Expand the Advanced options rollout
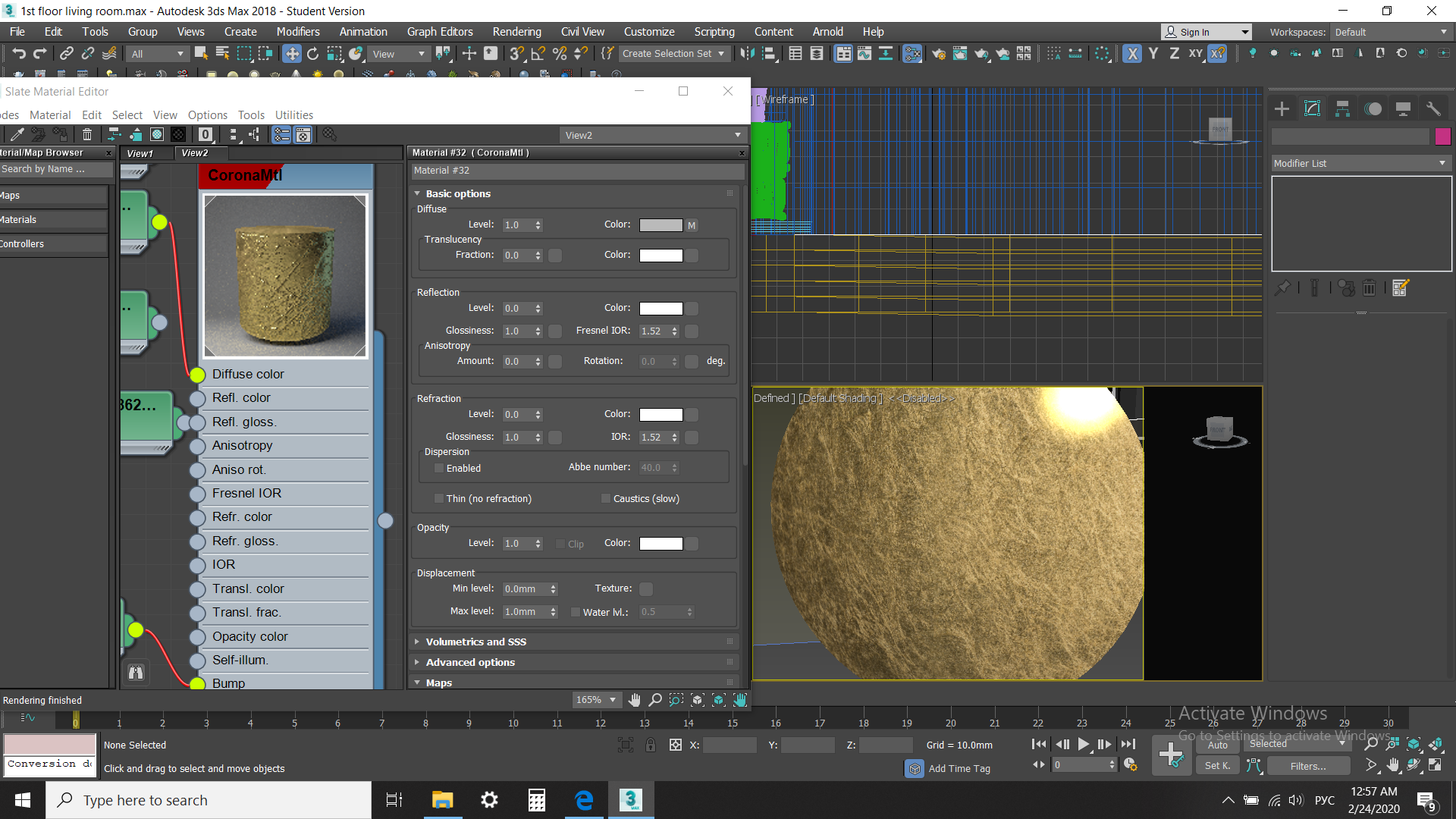 (x=573, y=662)
